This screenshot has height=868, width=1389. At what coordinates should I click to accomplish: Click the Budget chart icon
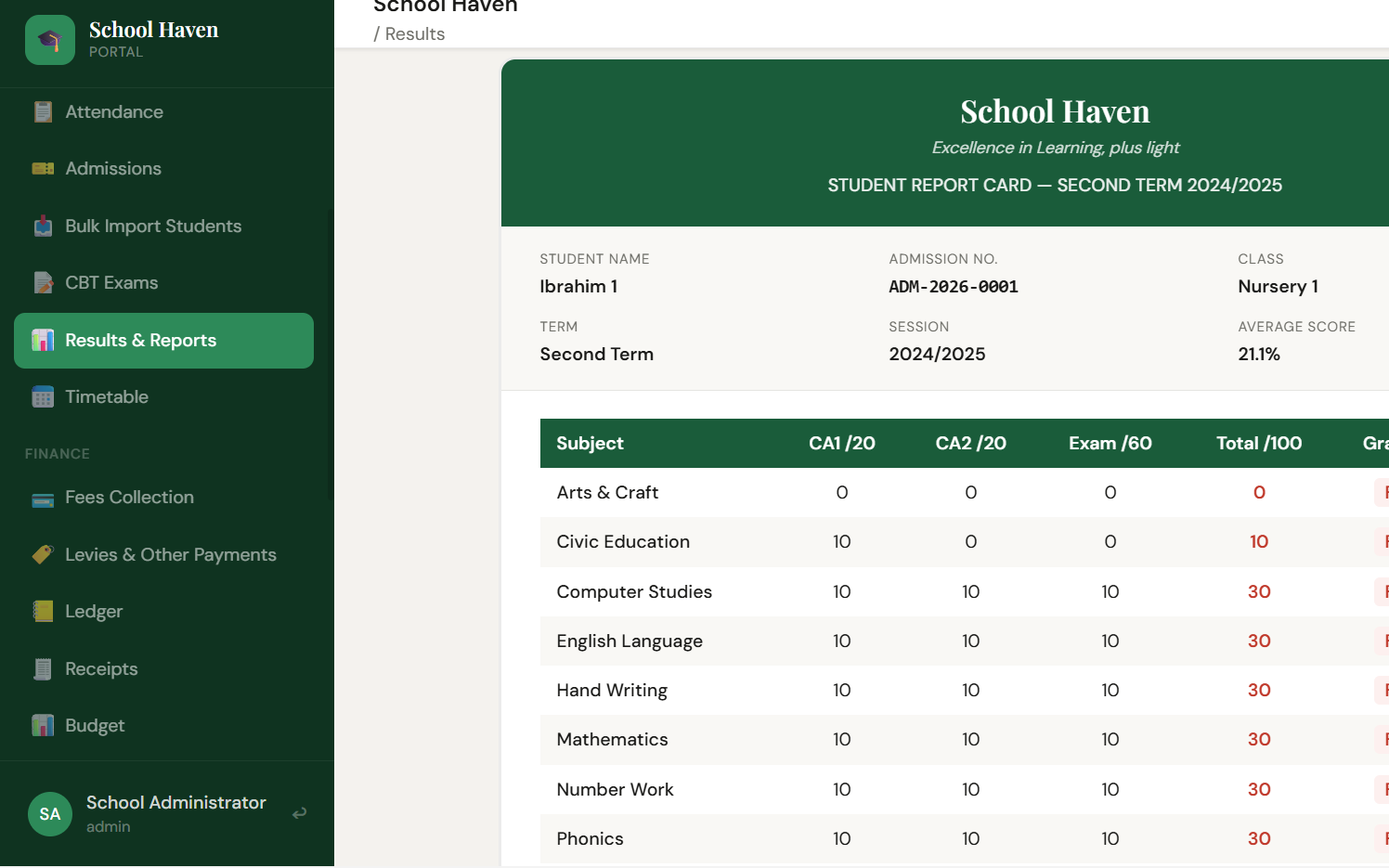point(43,726)
